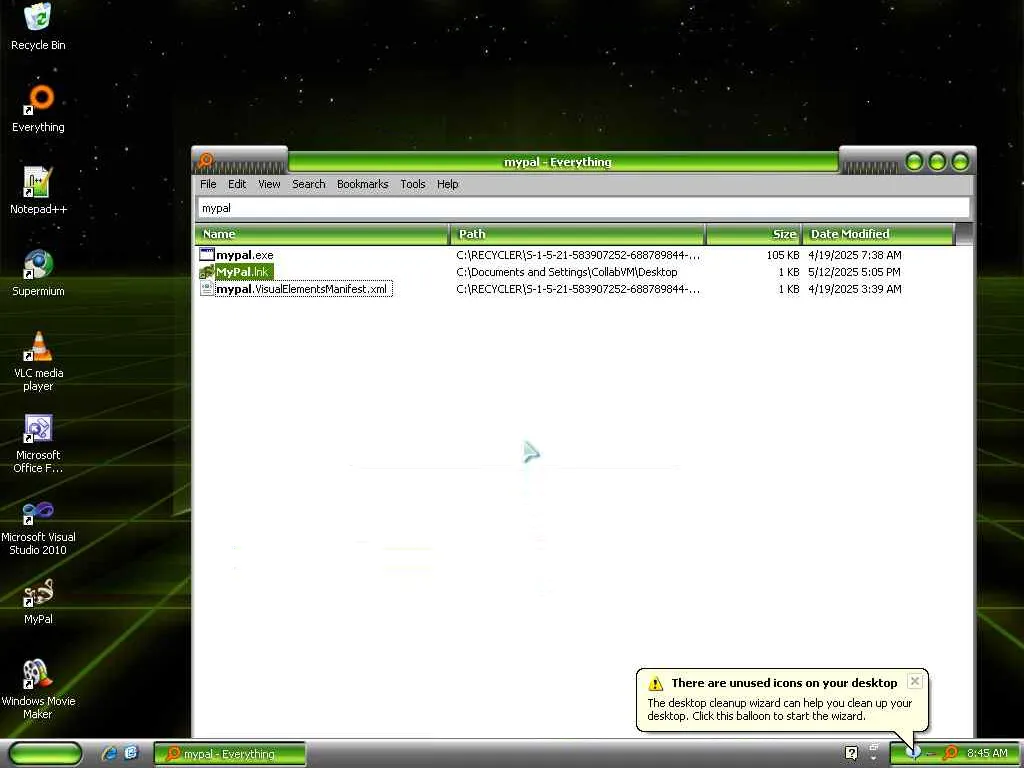Close the Everything window
Screen dimensions: 1024x768
(960, 161)
